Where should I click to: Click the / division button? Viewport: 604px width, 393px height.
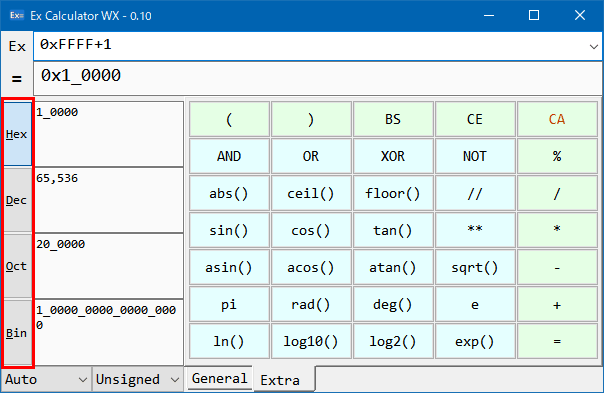point(557,193)
